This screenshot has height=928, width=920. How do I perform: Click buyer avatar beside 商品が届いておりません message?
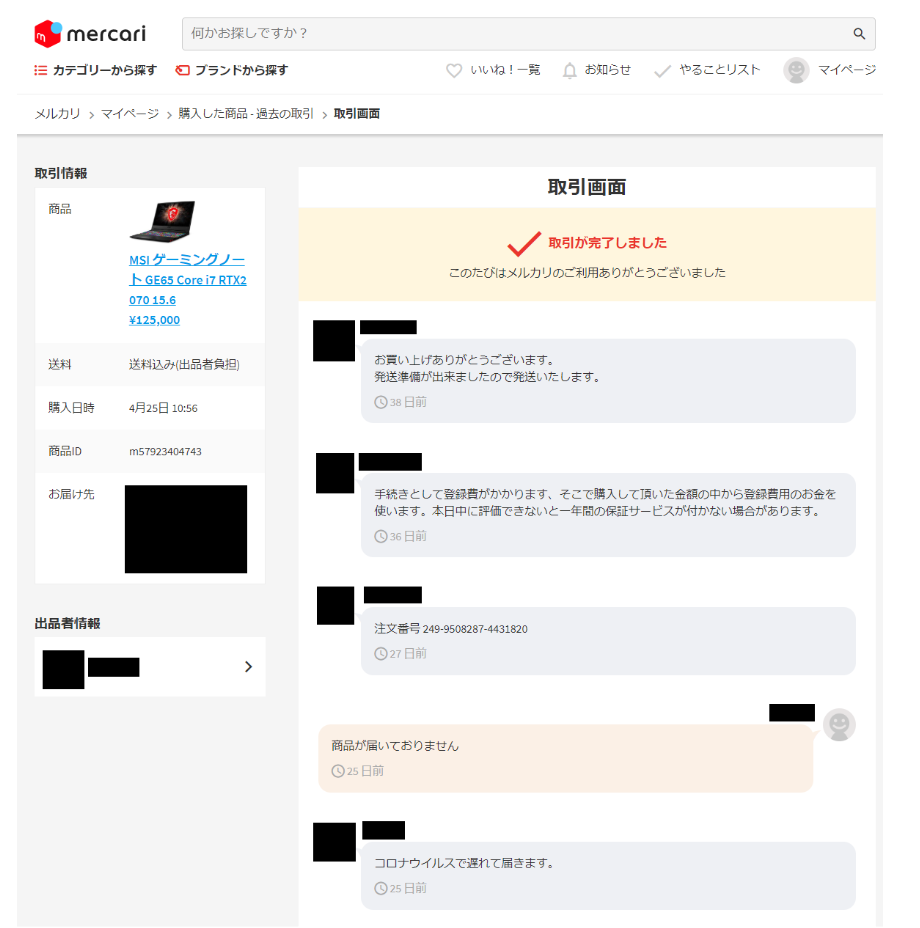click(839, 724)
